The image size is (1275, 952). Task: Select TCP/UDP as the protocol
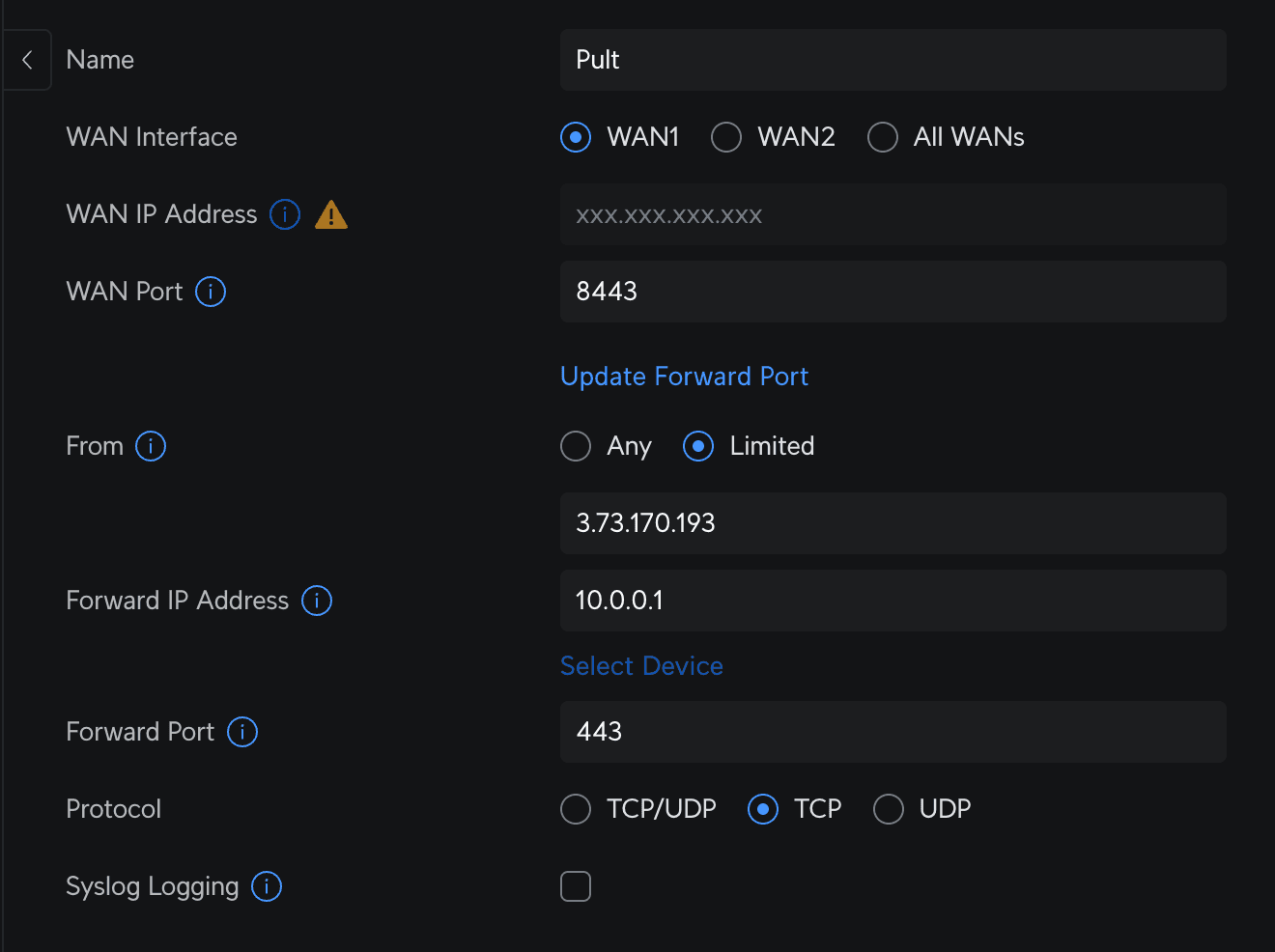click(576, 809)
